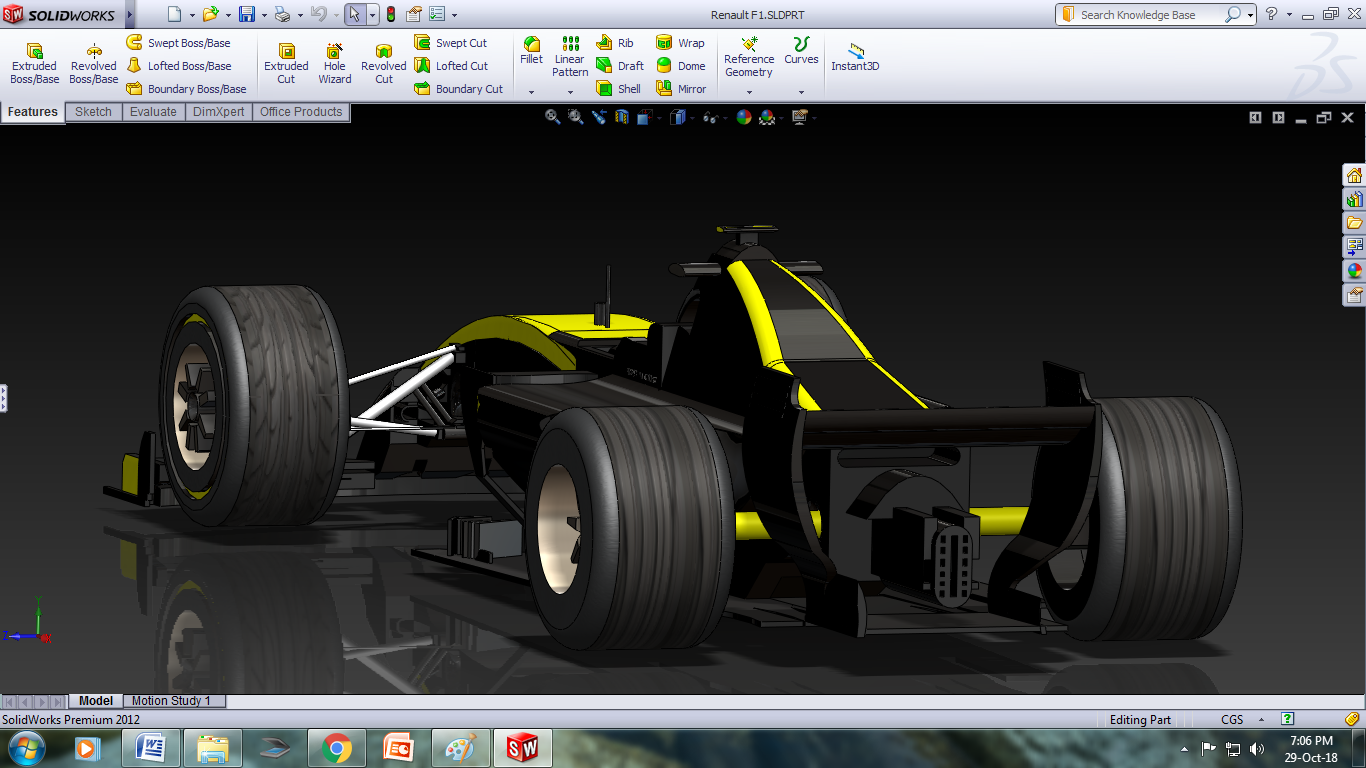Open the Appearances tab in task pane
This screenshot has height=768, width=1366.
[1354, 271]
